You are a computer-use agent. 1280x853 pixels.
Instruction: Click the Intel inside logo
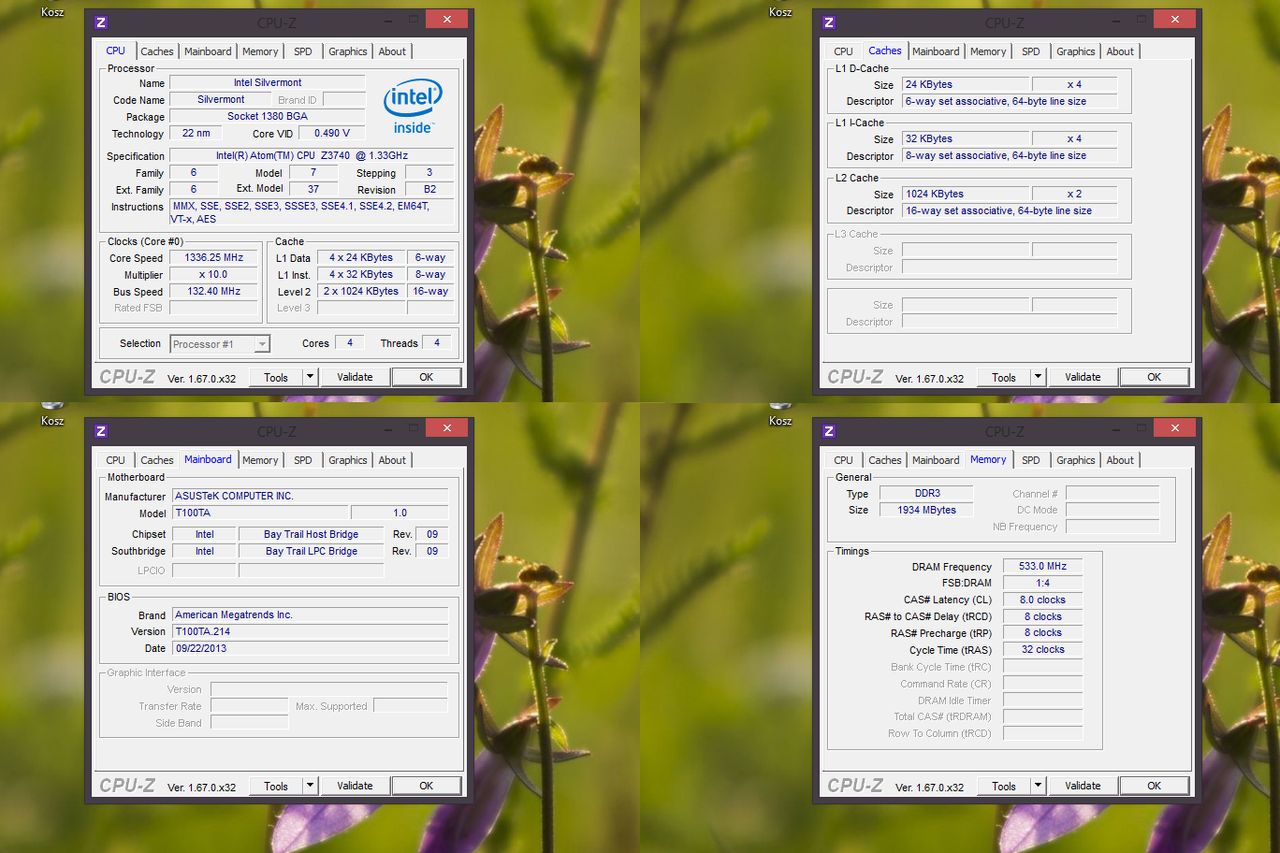pyautogui.click(x=413, y=106)
